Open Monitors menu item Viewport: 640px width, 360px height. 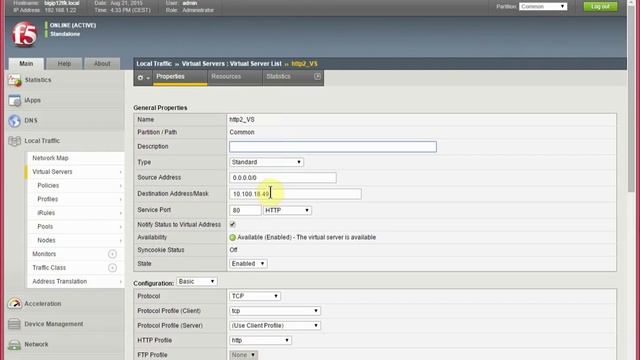pyautogui.click(x=44, y=254)
